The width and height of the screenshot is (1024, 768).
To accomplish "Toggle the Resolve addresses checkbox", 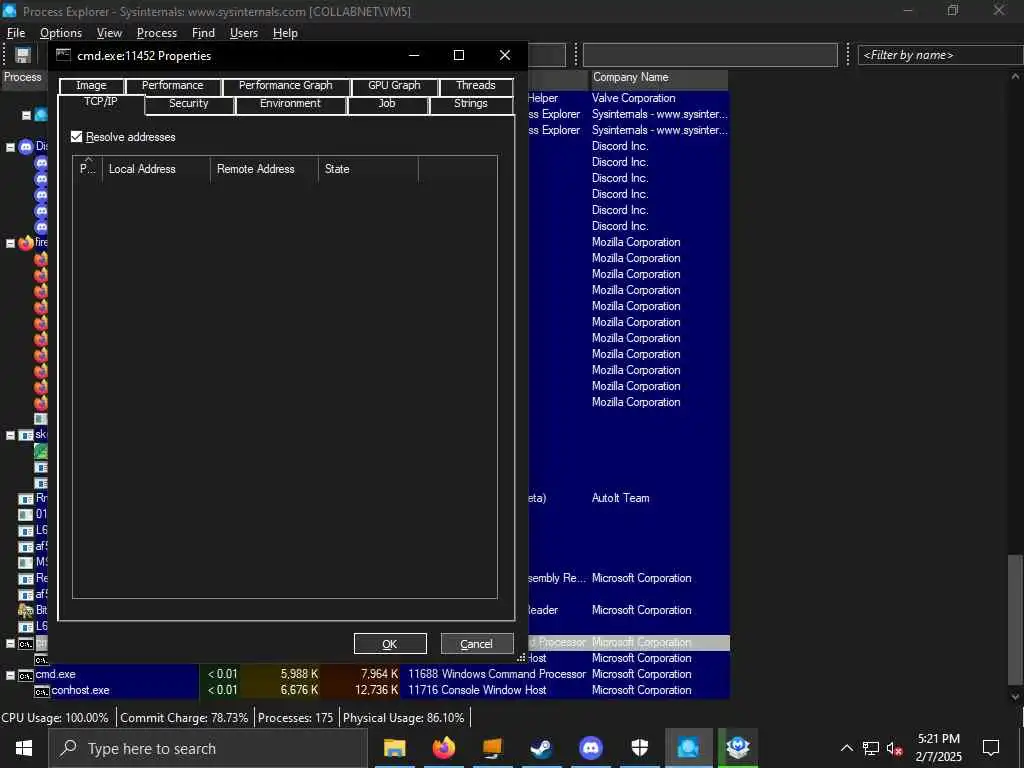I will click(x=76, y=136).
